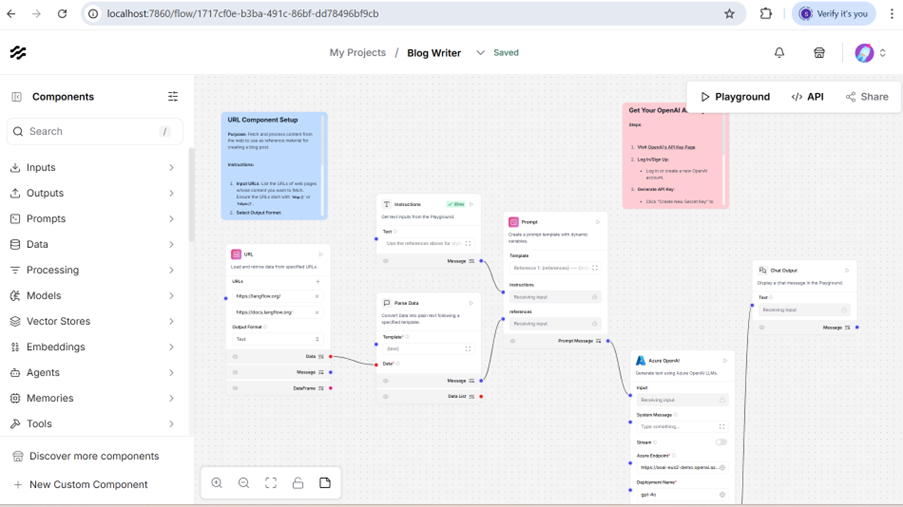Viewport: 903px width, 507px height.
Task: Toggle visibility of Prompt Message output
Action: tap(513, 341)
